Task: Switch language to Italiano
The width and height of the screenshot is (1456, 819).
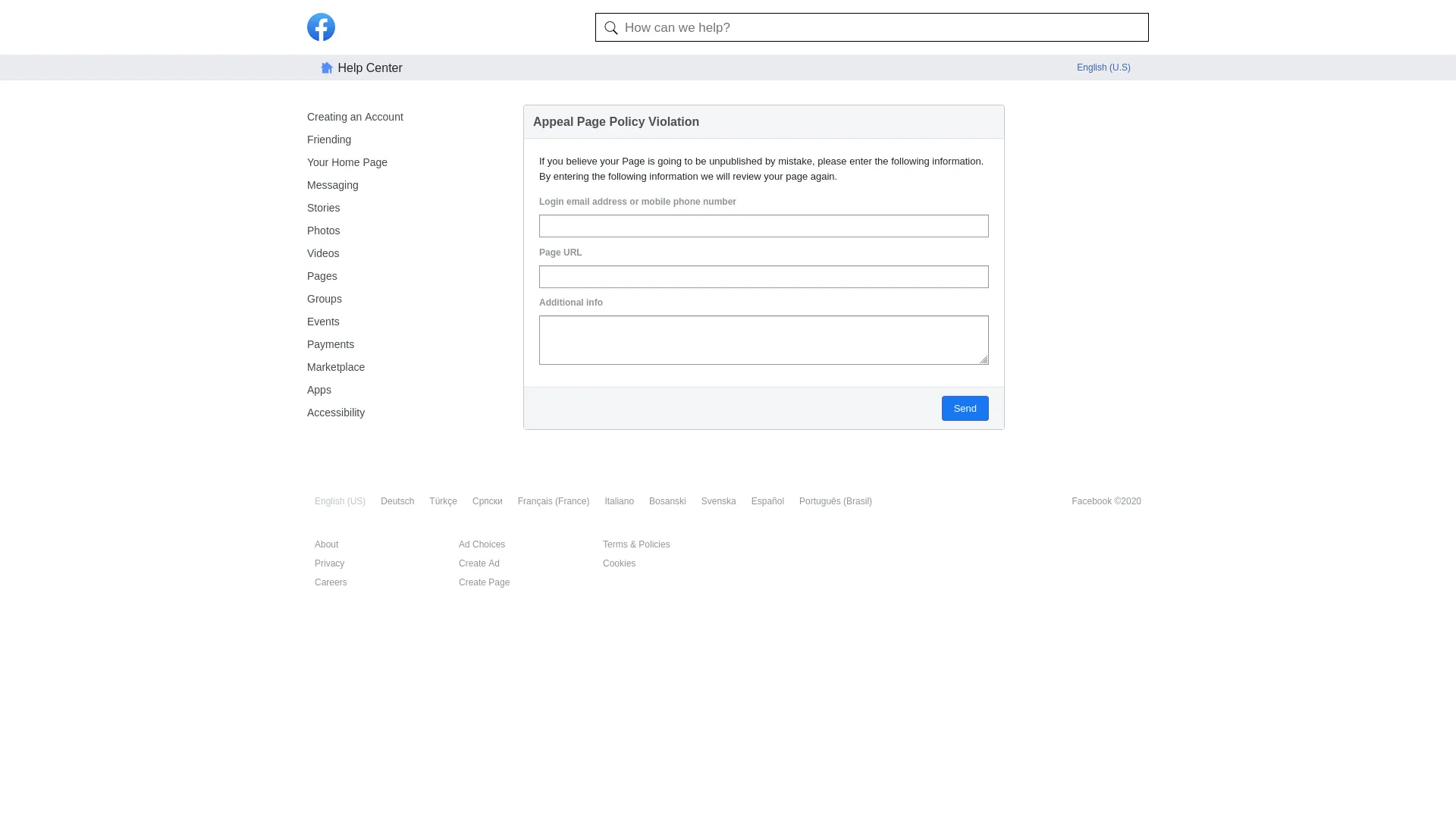Action: pos(619,501)
